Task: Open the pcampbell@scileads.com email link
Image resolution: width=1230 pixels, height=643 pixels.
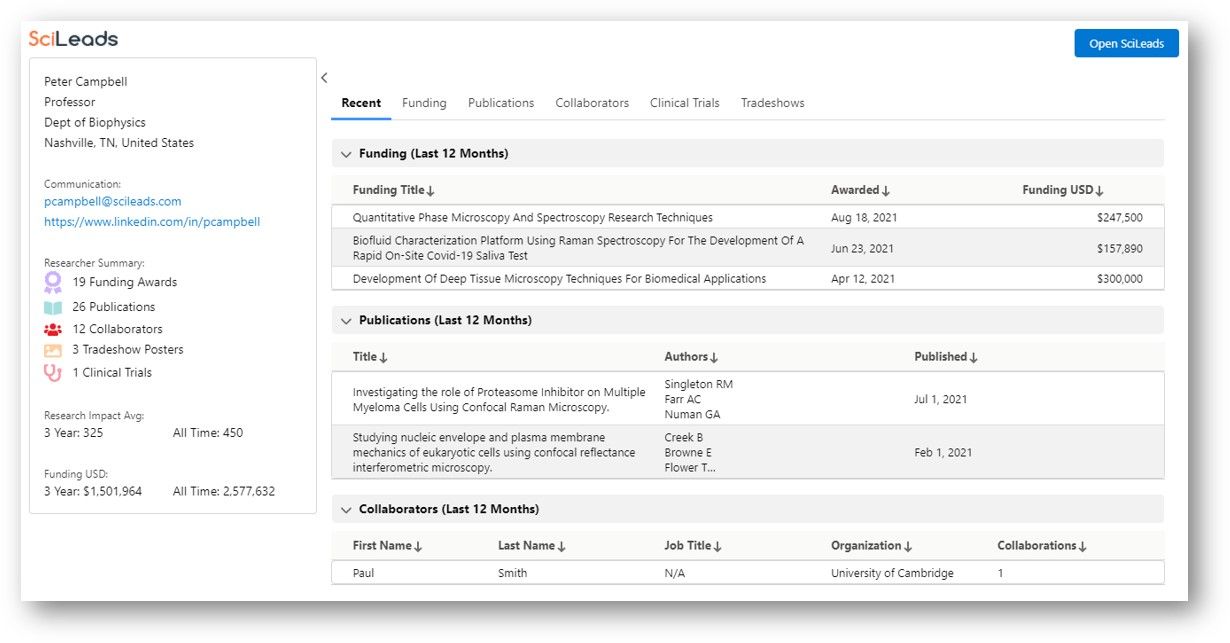Action: coord(112,201)
